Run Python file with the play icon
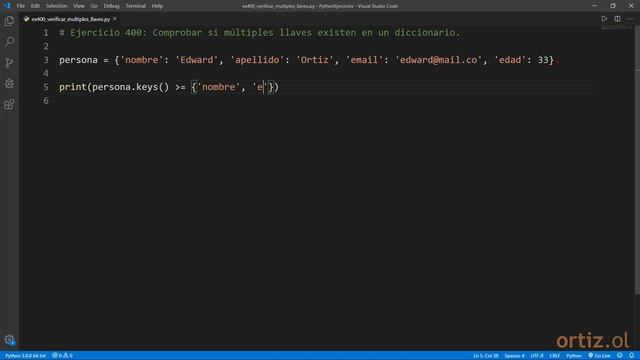This screenshot has height=360, width=640. point(604,19)
